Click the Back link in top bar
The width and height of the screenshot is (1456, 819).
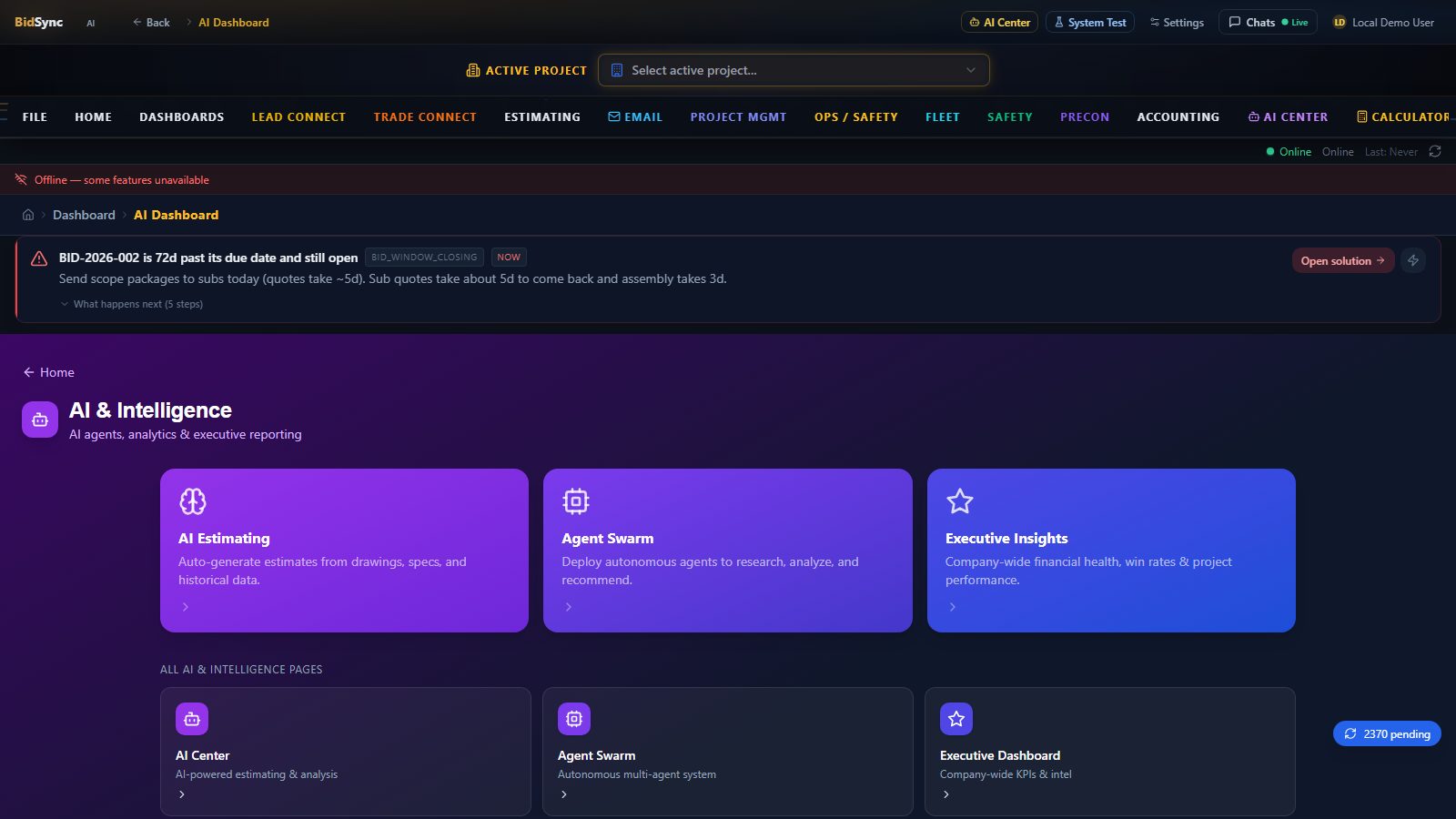151,22
